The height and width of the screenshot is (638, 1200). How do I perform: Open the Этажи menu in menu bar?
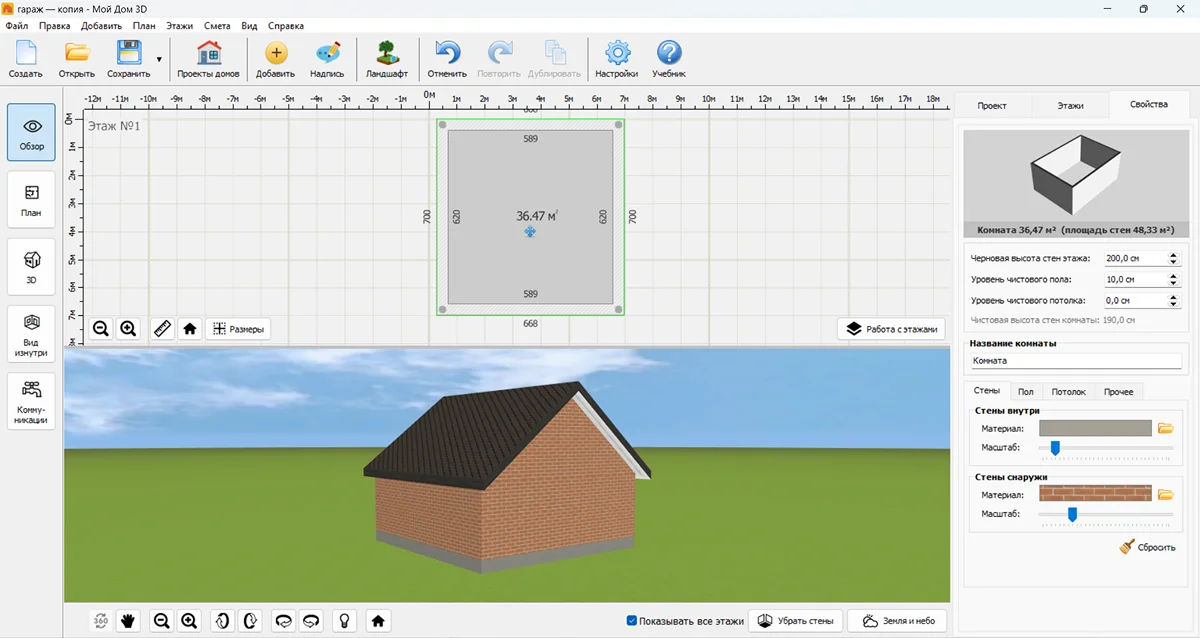180,26
